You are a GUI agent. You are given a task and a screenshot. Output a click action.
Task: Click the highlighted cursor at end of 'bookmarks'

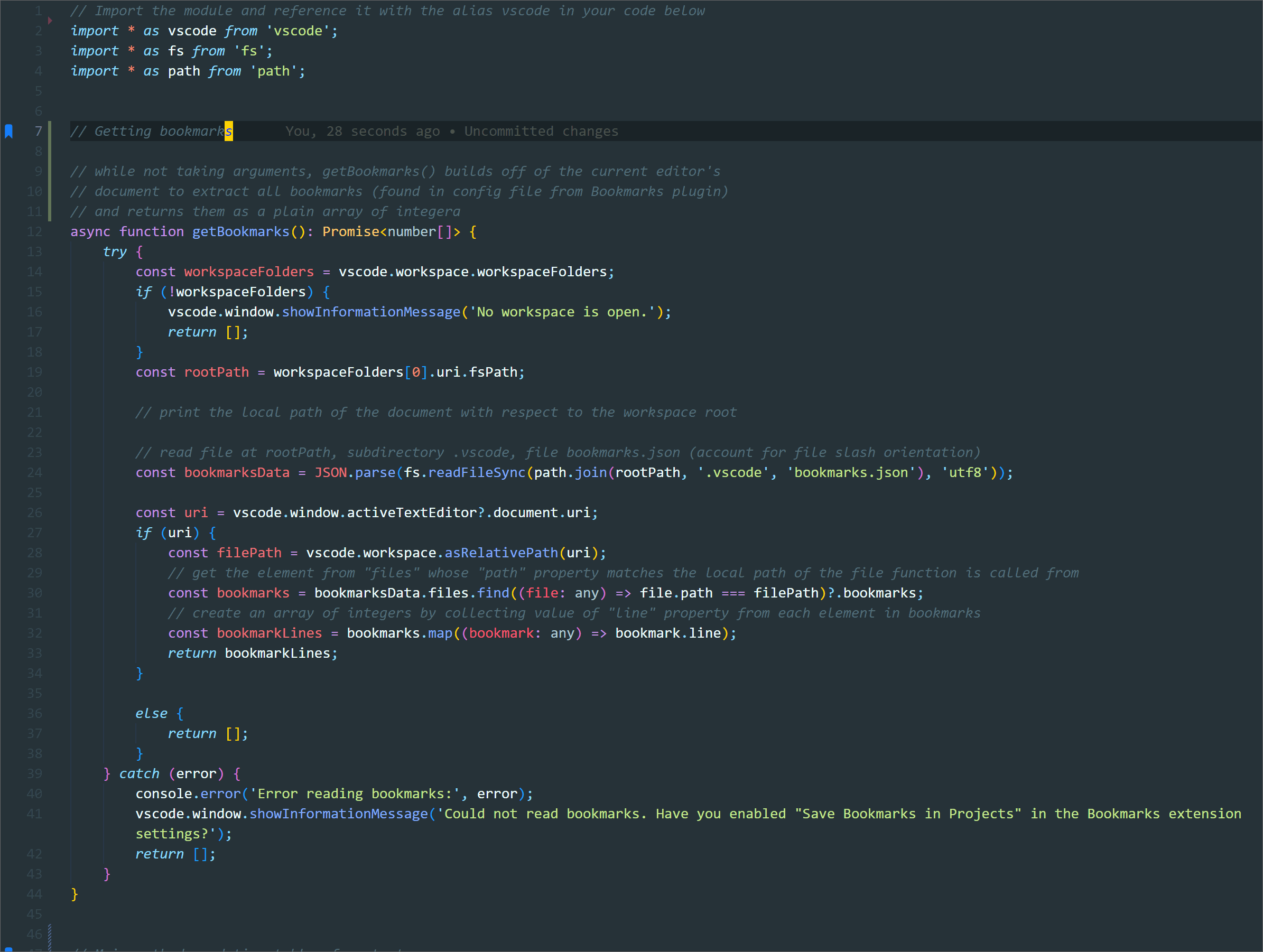tap(228, 131)
